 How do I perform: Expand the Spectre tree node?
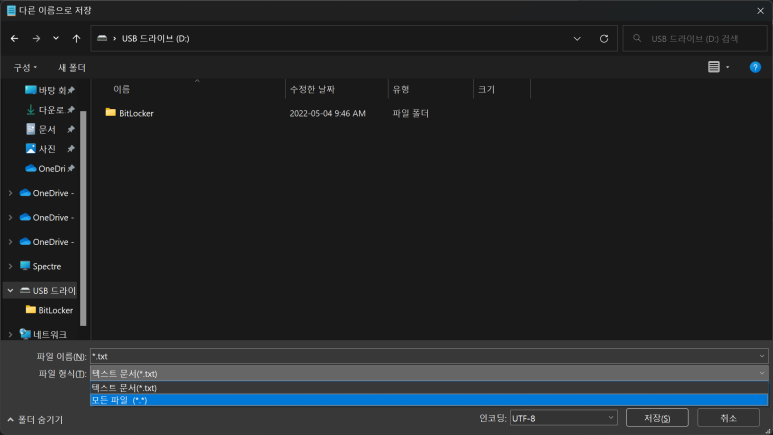[10, 266]
